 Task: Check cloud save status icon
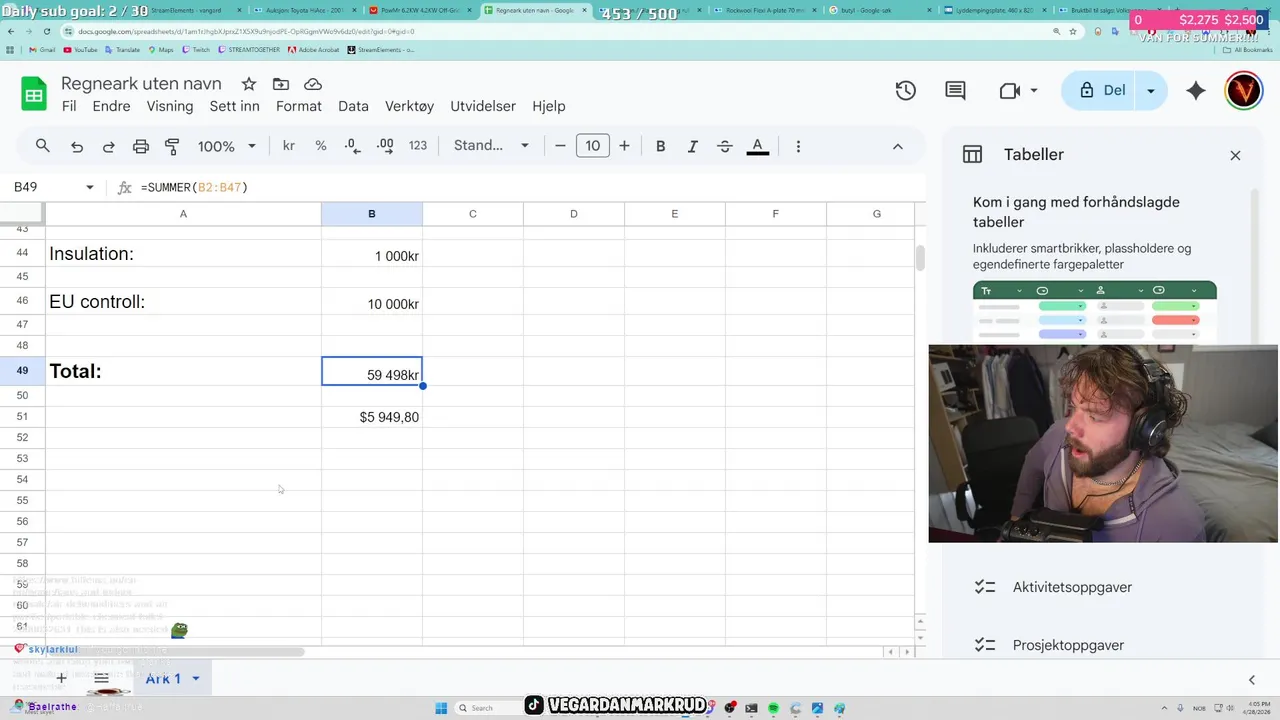tap(313, 84)
